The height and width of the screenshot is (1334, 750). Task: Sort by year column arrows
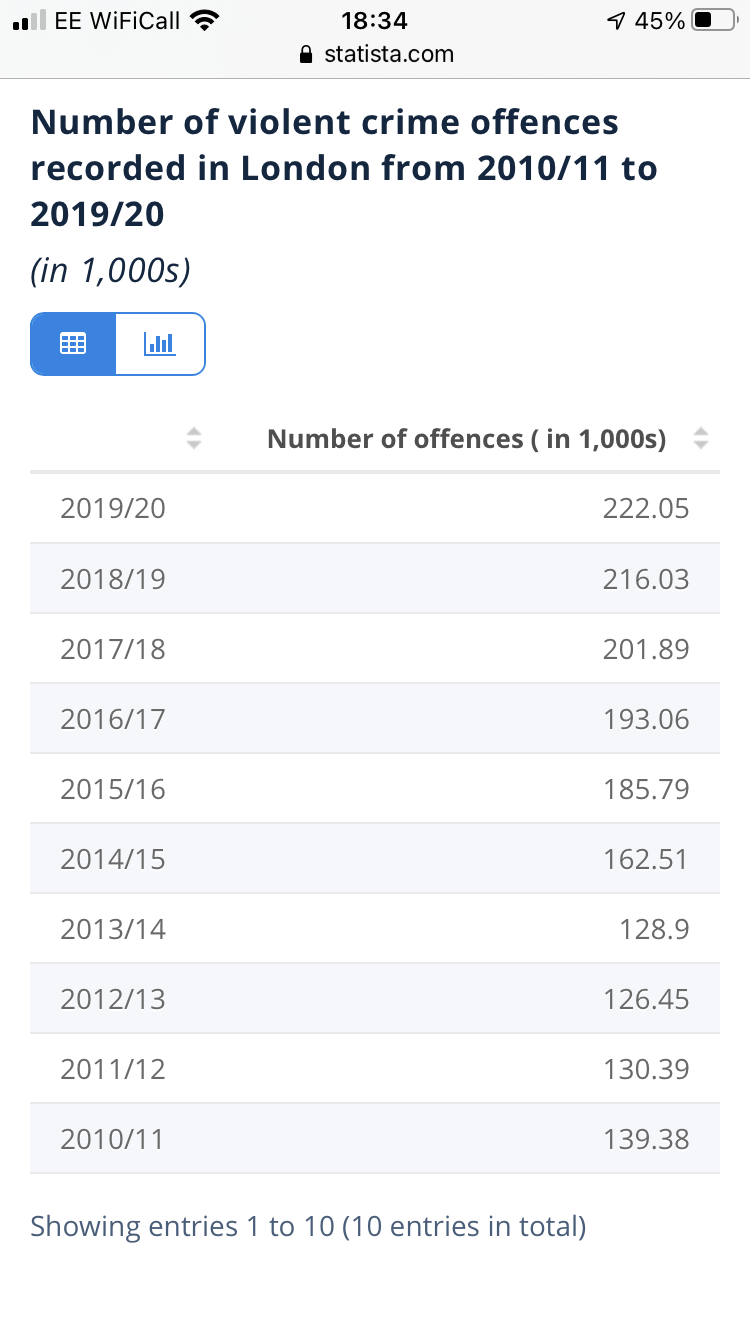point(194,438)
